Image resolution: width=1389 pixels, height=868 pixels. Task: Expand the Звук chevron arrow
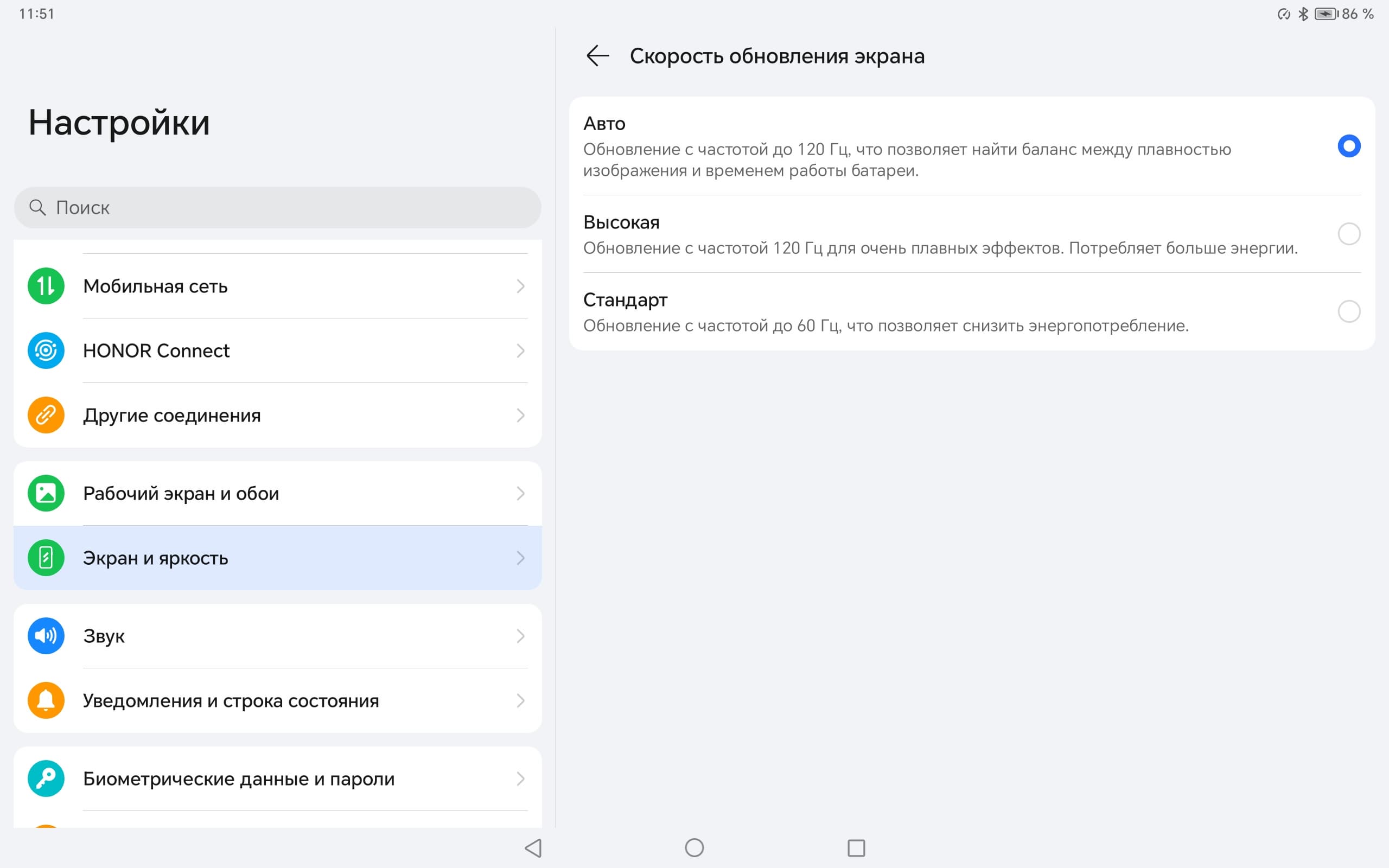[520, 636]
